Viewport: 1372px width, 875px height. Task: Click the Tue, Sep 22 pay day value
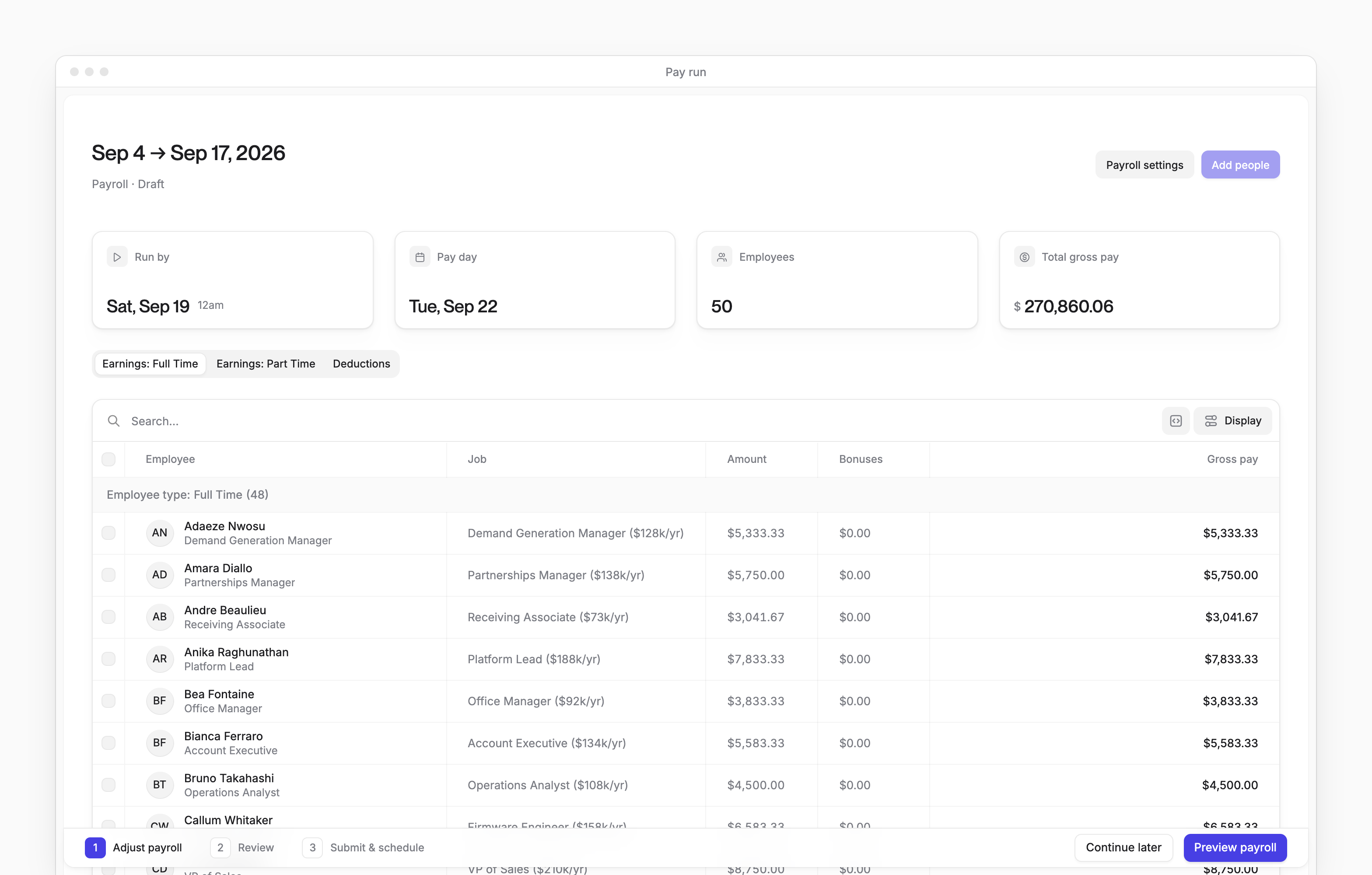[x=453, y=307]
